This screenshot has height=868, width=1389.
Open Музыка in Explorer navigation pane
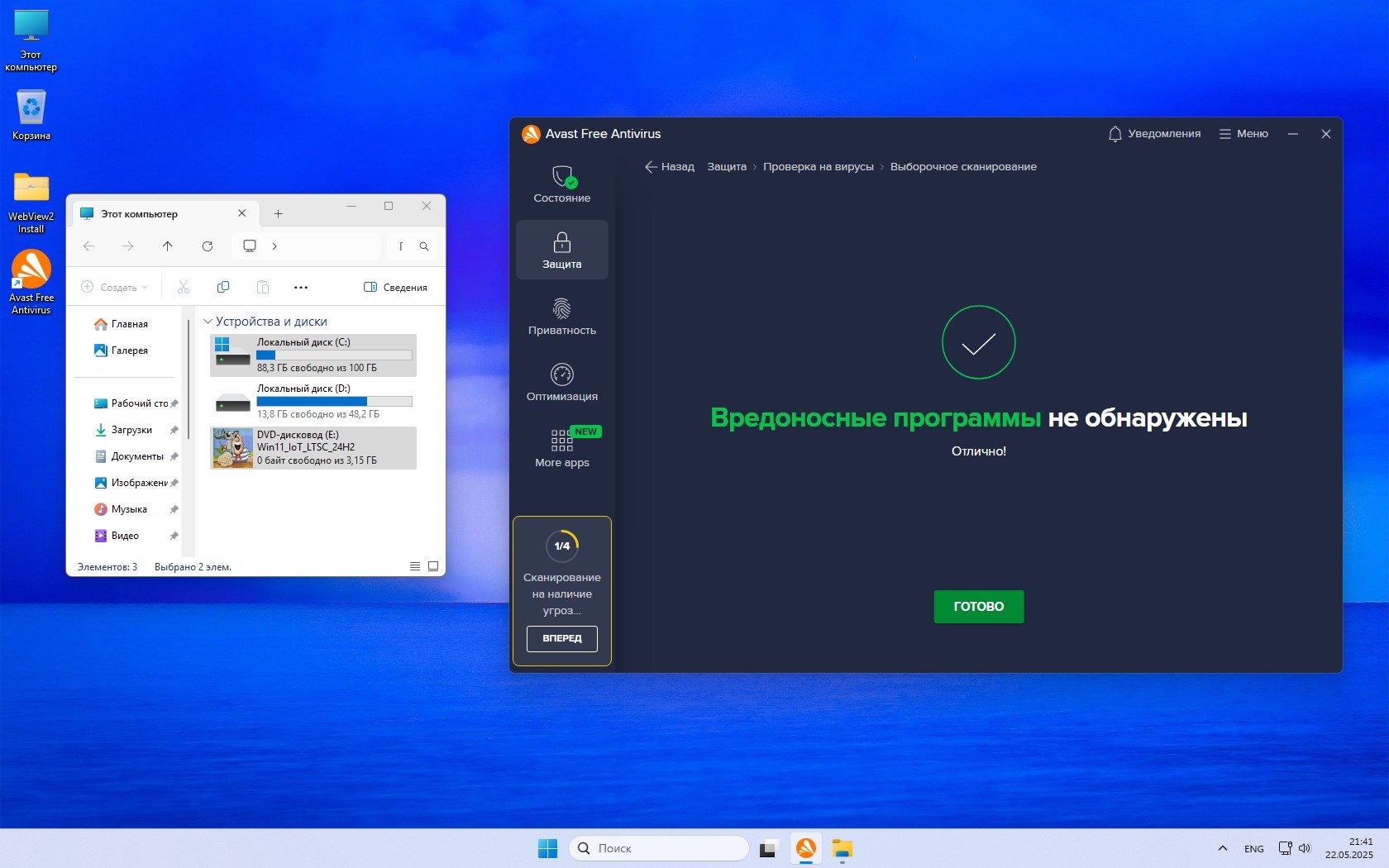(x=136, y=509)
